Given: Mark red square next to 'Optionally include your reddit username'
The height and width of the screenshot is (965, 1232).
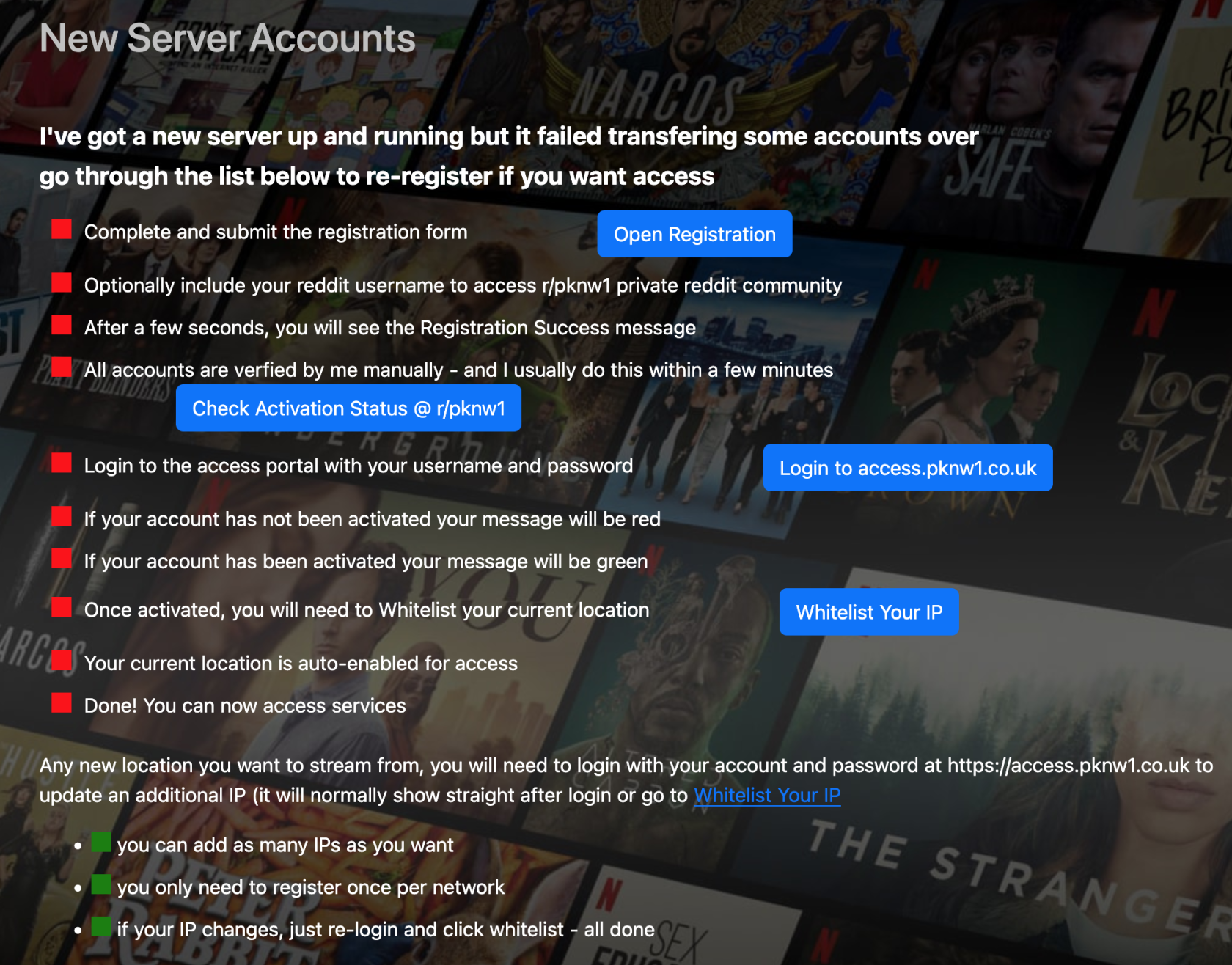Looking at the screenshot, I should [62, 283].
